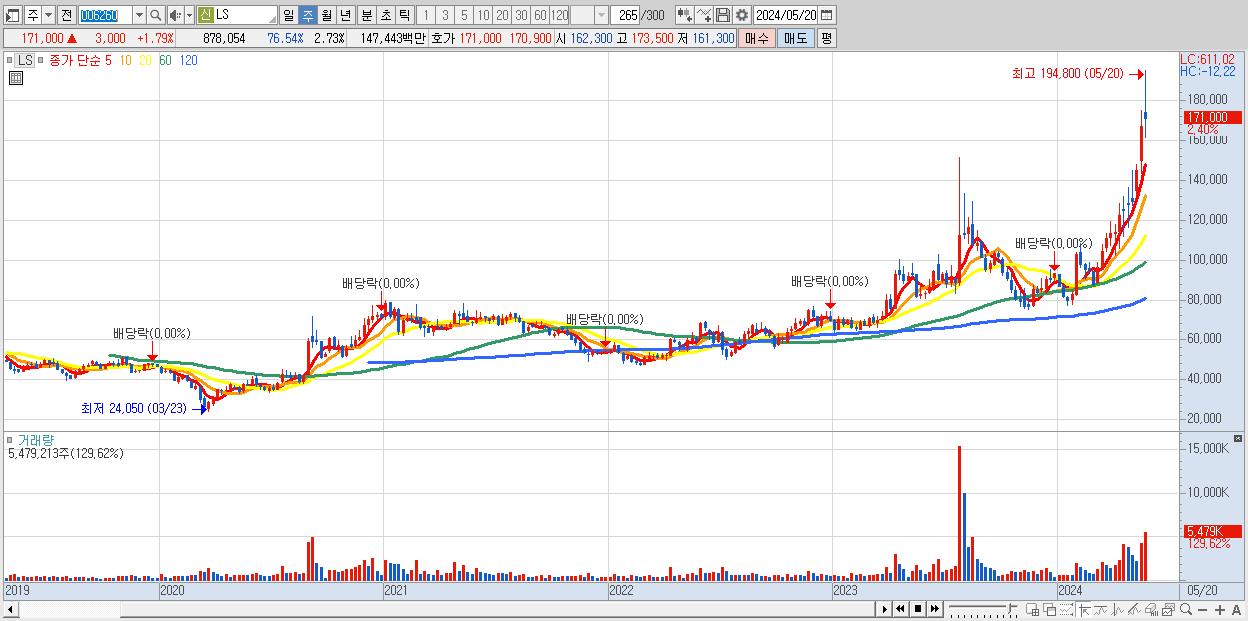Screen dimensions: 1248x621
Task: Click the 3D bar chart icon at bottom
Action: click(x=1151, y=609)
